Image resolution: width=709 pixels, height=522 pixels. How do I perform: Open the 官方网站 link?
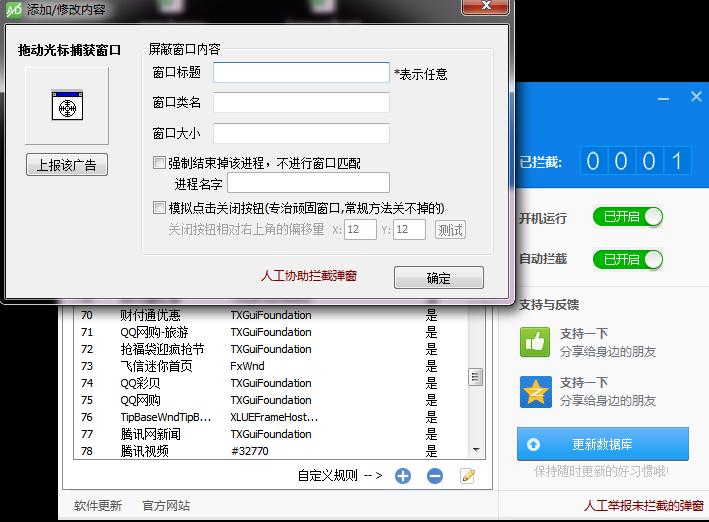(166, 505)
